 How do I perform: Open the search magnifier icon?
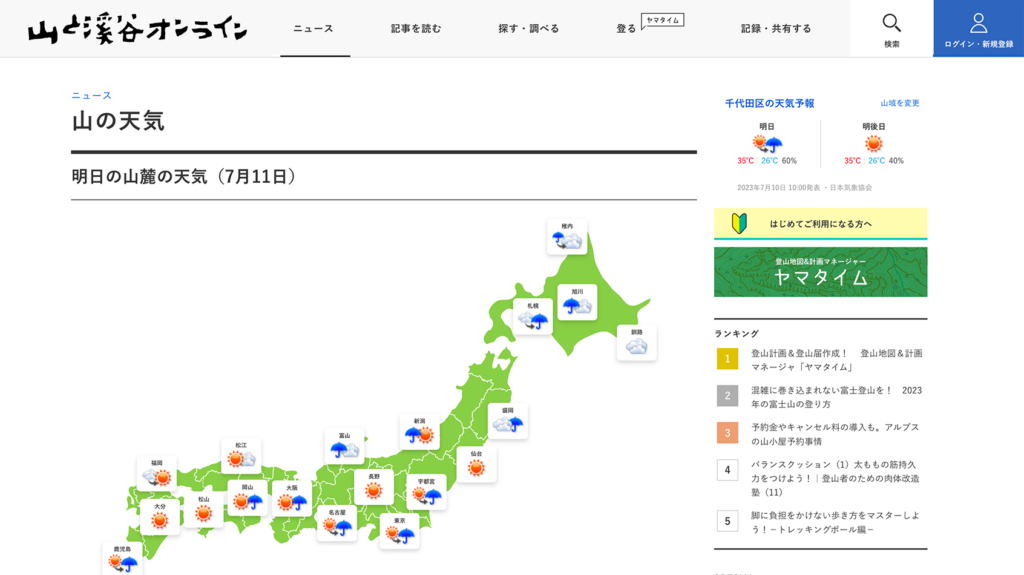coord(891,23)
